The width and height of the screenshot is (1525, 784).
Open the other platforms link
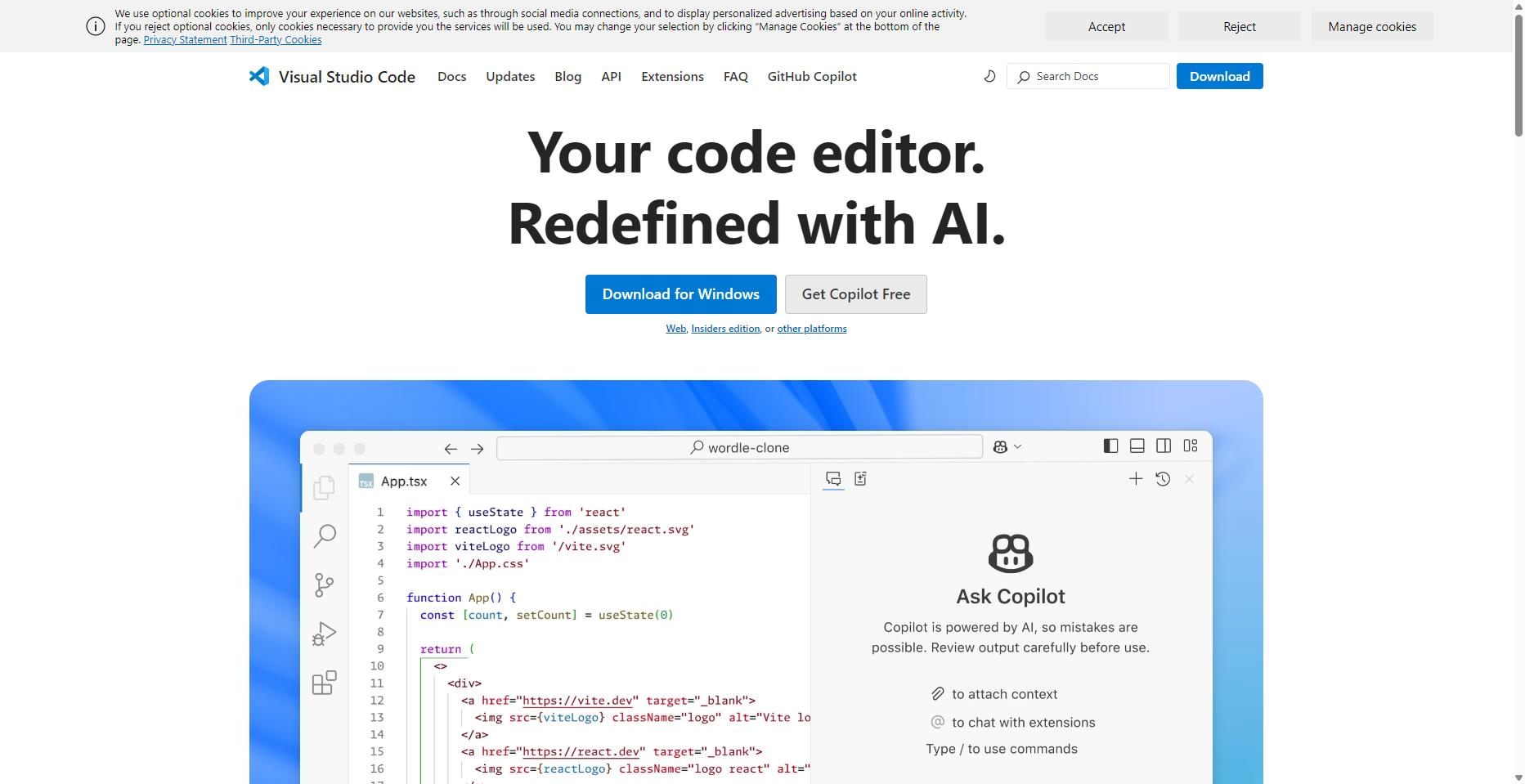[x=811, y=329]
